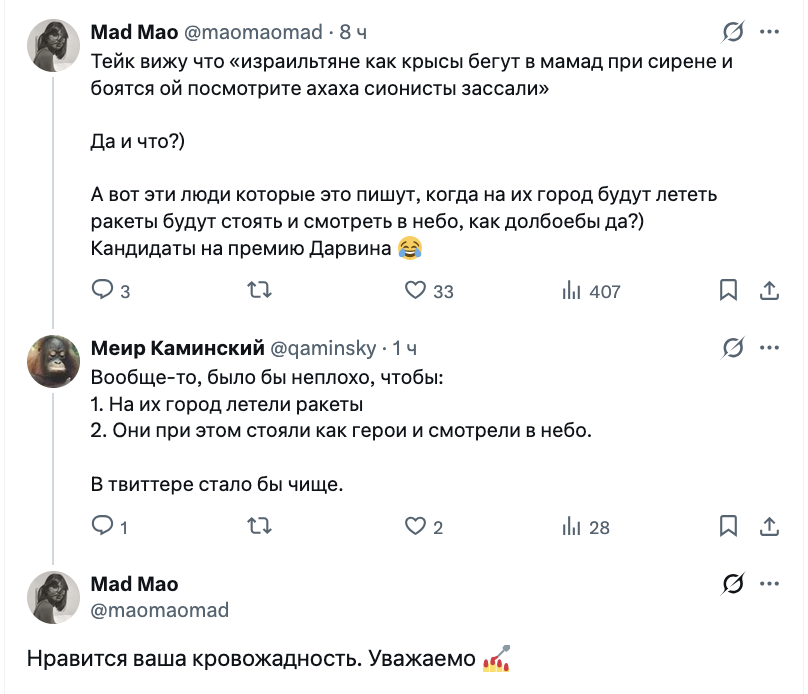Open more options on first tweet
This screenshot has height=694, width=808.
pyautogui.click(x=769, y=34)
